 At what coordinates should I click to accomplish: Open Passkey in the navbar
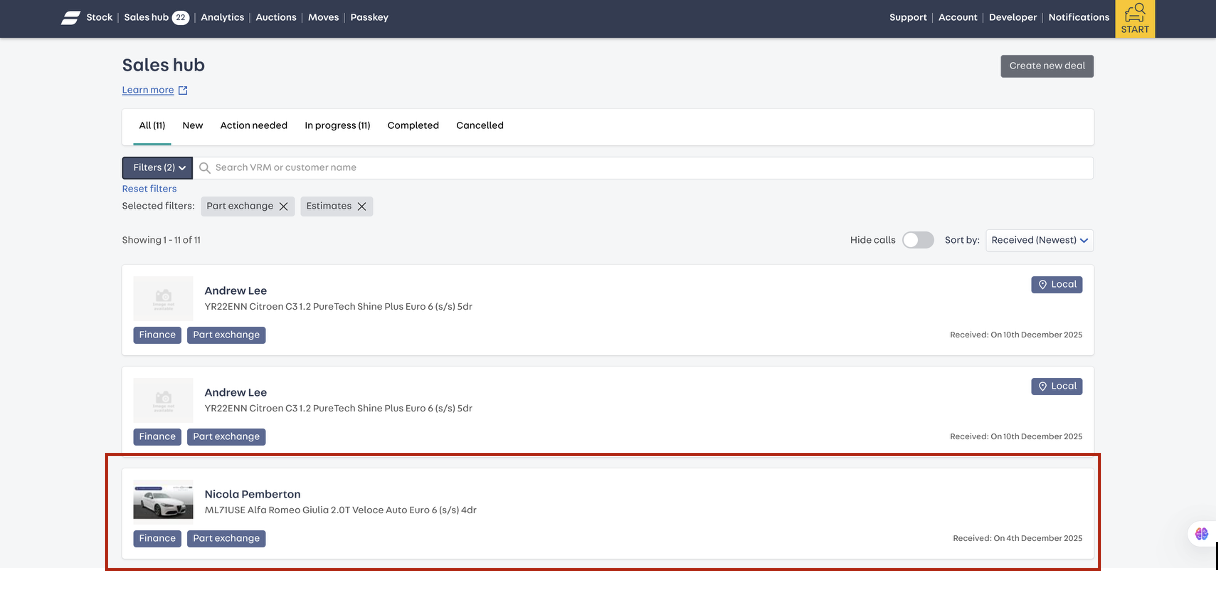click(x=369, y=18)
